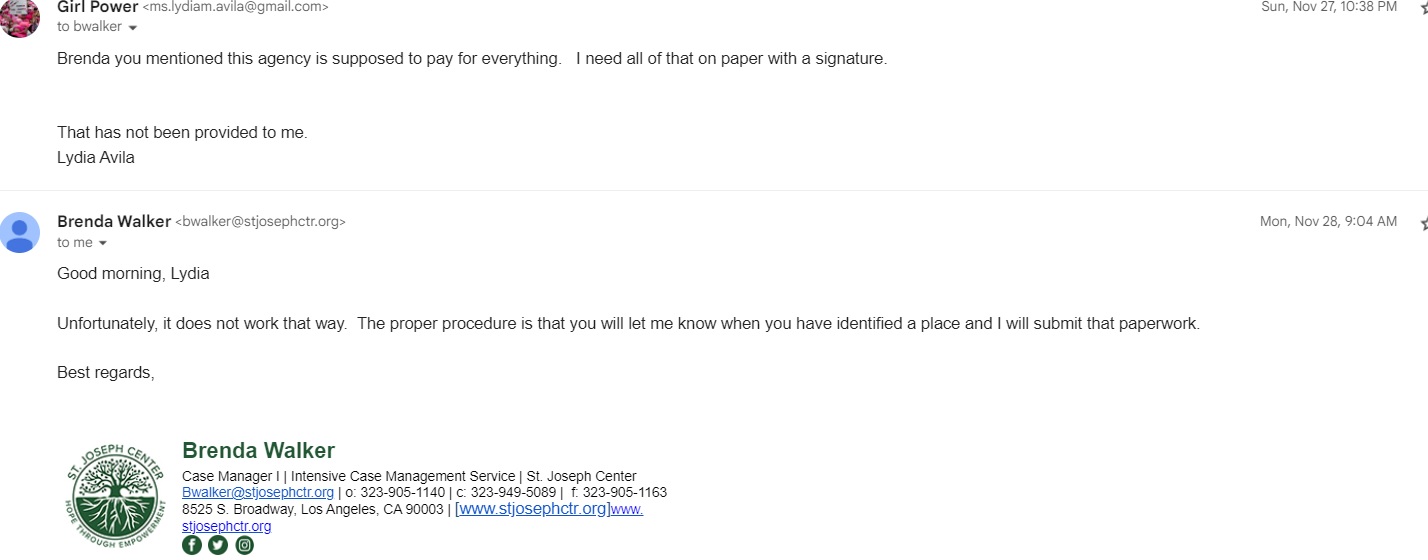Click the Girl Power profile avatar
Image resolution: width=1428 pixels, height=560 pixels.
(20, 17)
